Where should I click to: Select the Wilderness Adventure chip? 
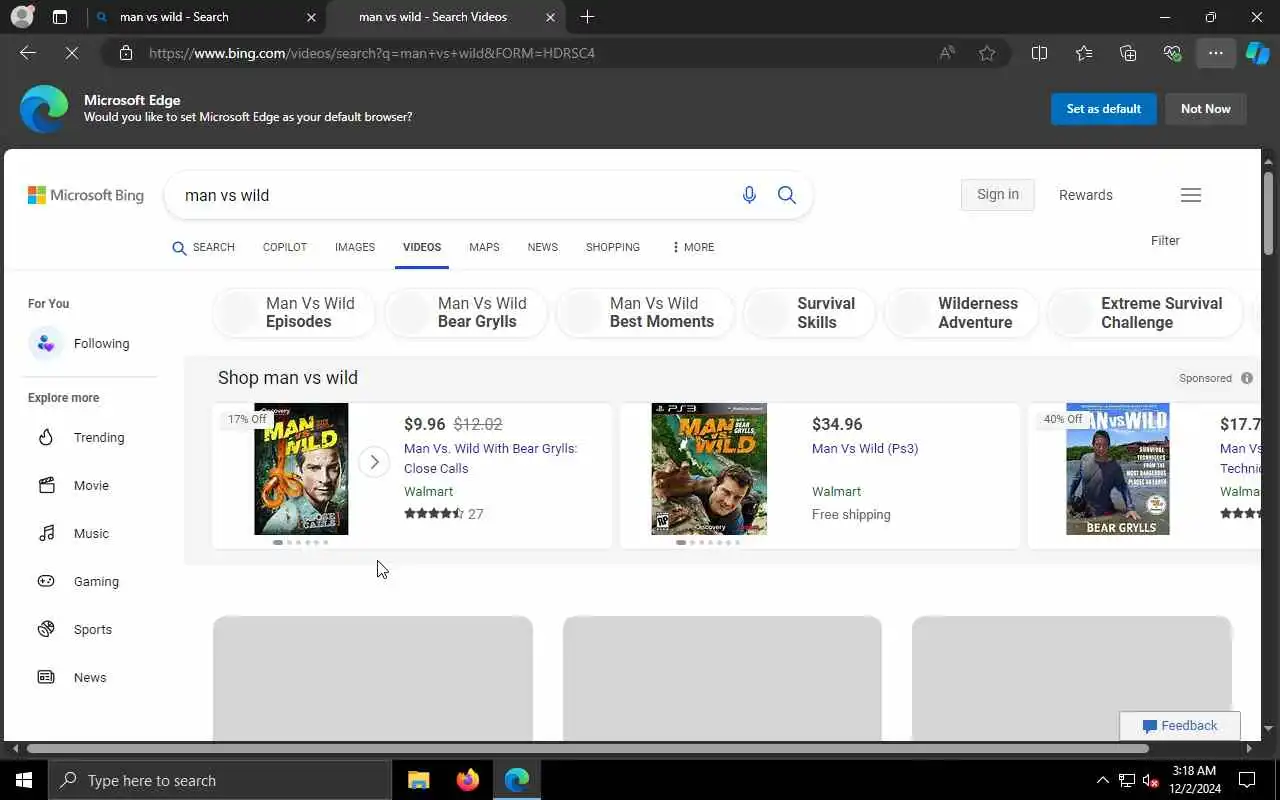coord(961,313)
